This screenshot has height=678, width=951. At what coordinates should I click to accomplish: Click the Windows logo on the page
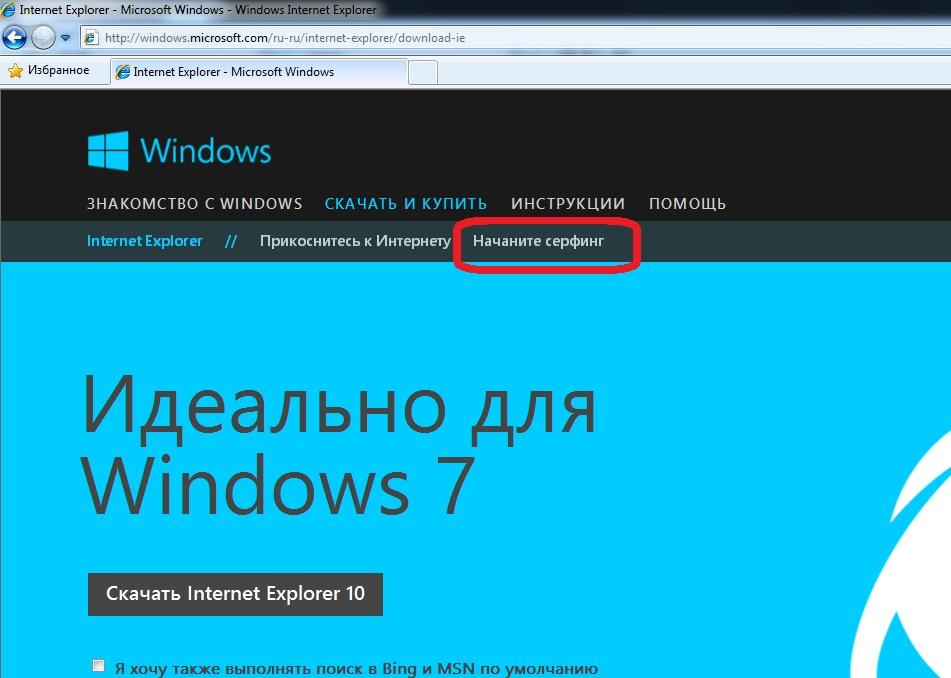tap(179, 150)
